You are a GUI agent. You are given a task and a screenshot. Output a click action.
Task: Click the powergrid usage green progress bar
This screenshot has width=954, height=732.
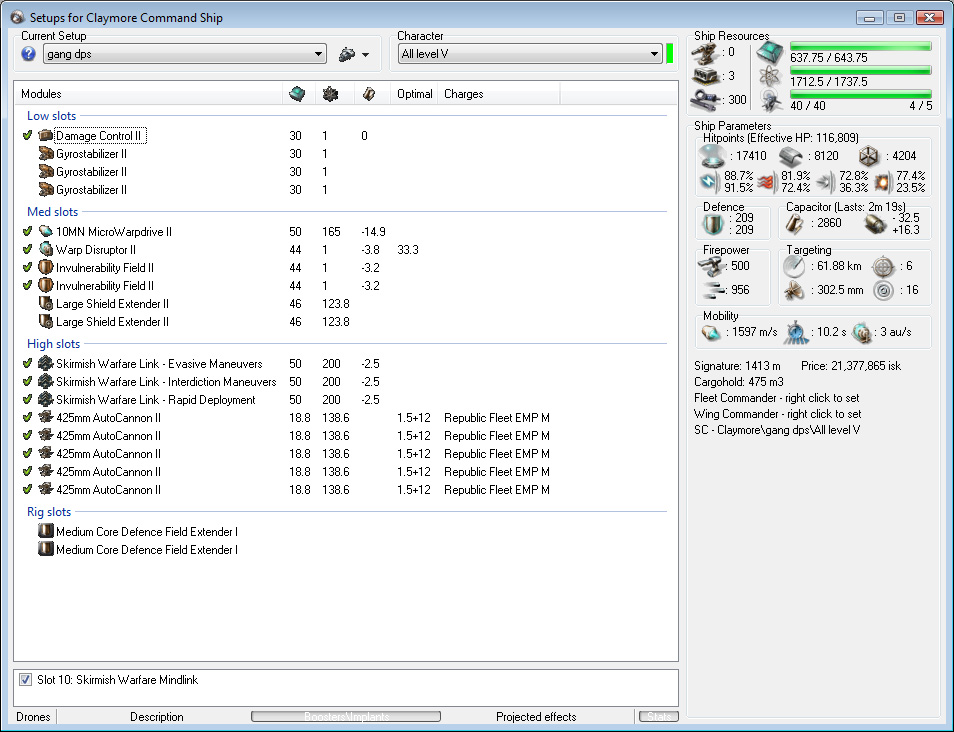pos(860,71)
